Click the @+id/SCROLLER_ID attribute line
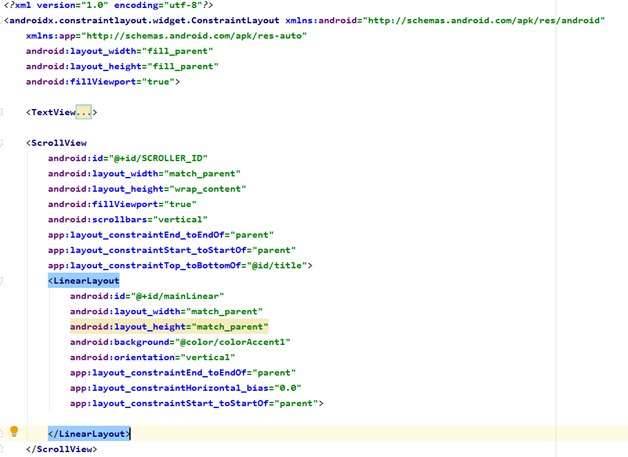 click(128, 158)
